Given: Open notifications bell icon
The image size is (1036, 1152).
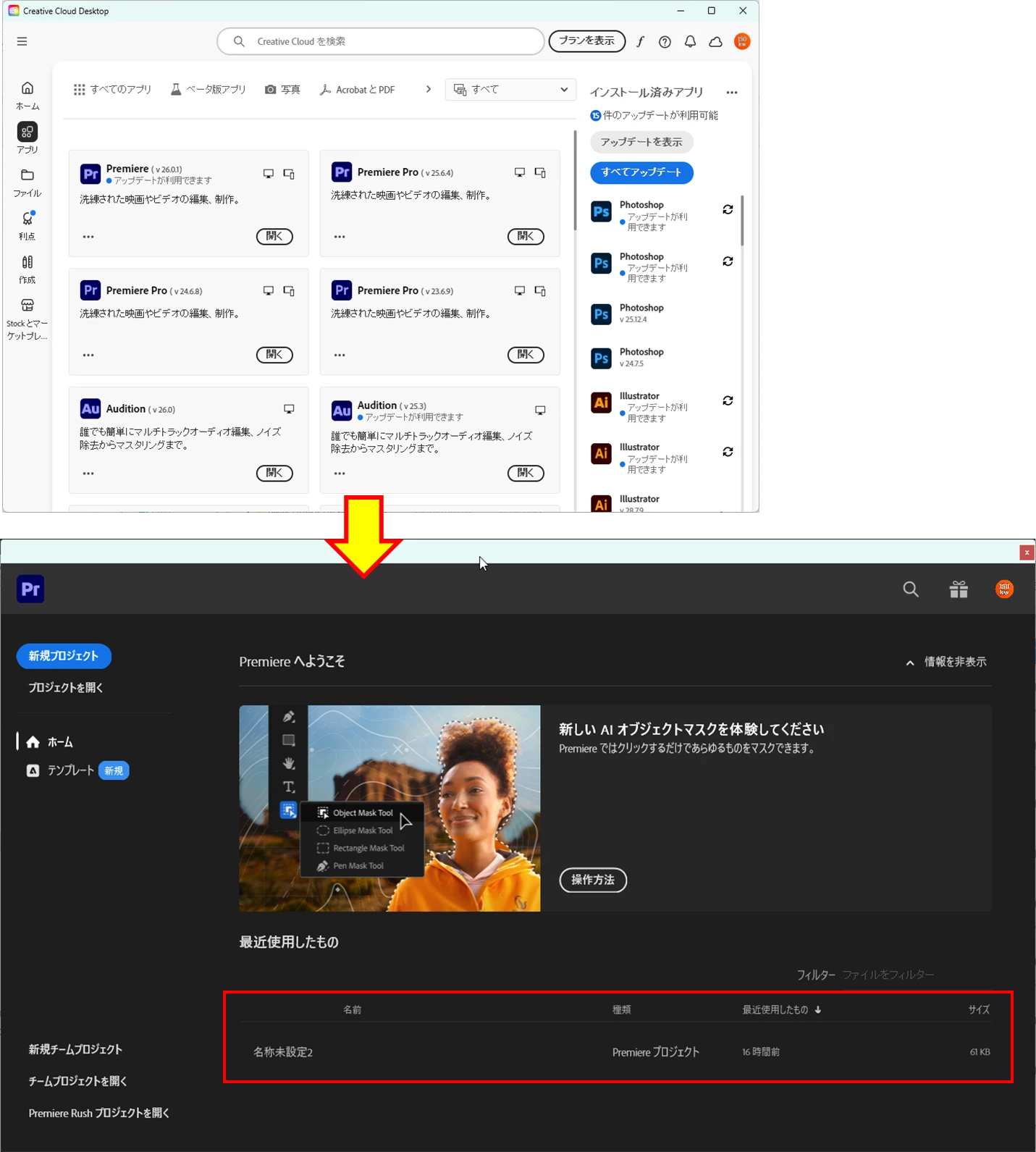Looking at the screenshot, I should tap(690, 42).
